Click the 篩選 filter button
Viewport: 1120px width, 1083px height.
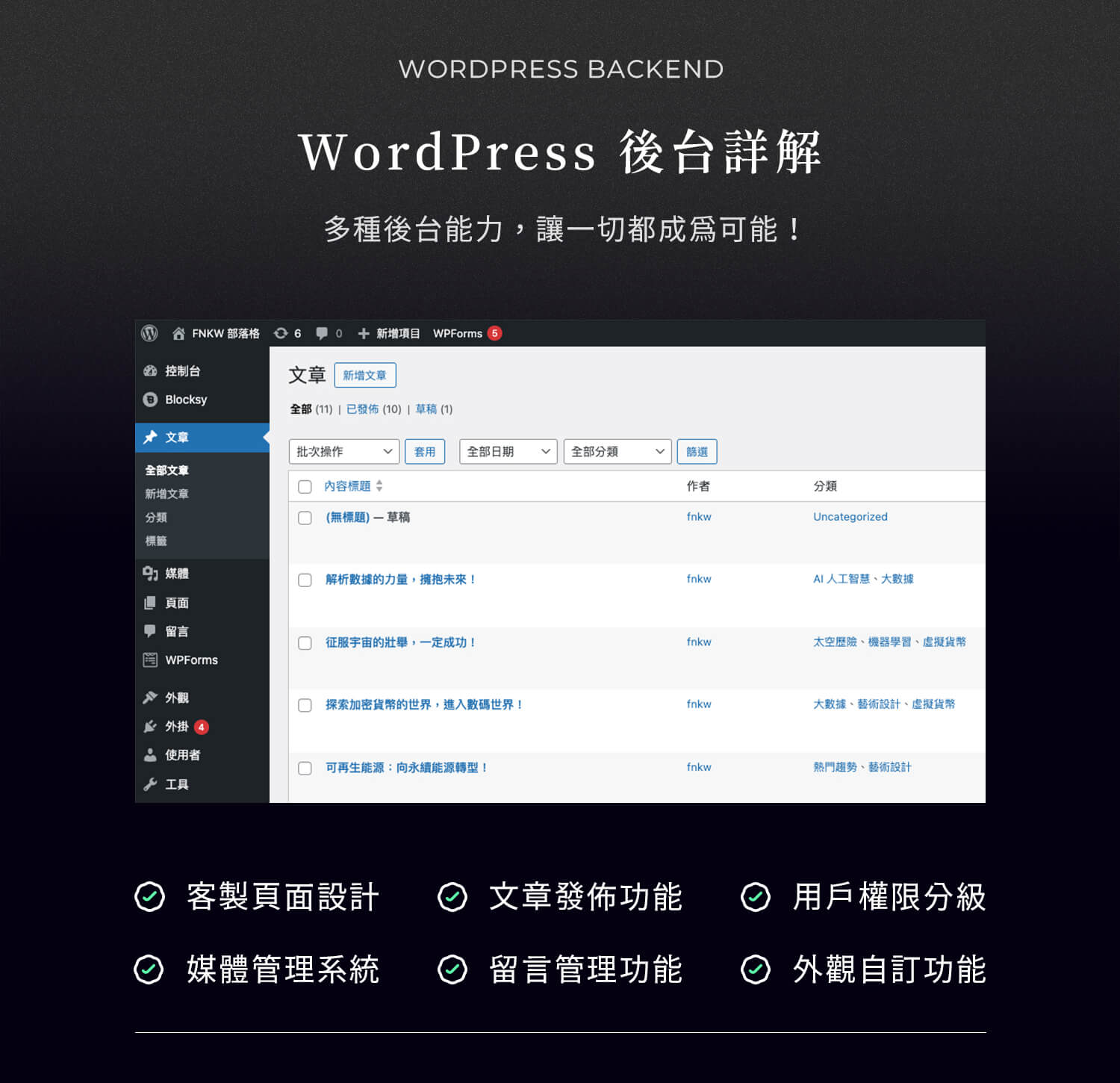pos(697,451)
